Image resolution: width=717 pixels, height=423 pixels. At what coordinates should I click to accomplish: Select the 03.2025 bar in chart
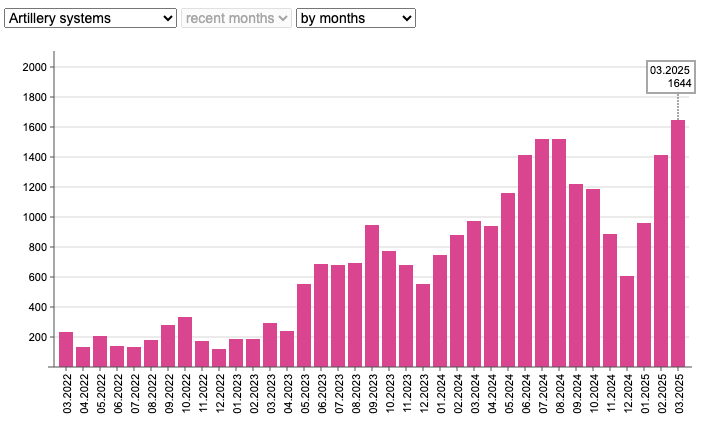(x=678, y=243)
